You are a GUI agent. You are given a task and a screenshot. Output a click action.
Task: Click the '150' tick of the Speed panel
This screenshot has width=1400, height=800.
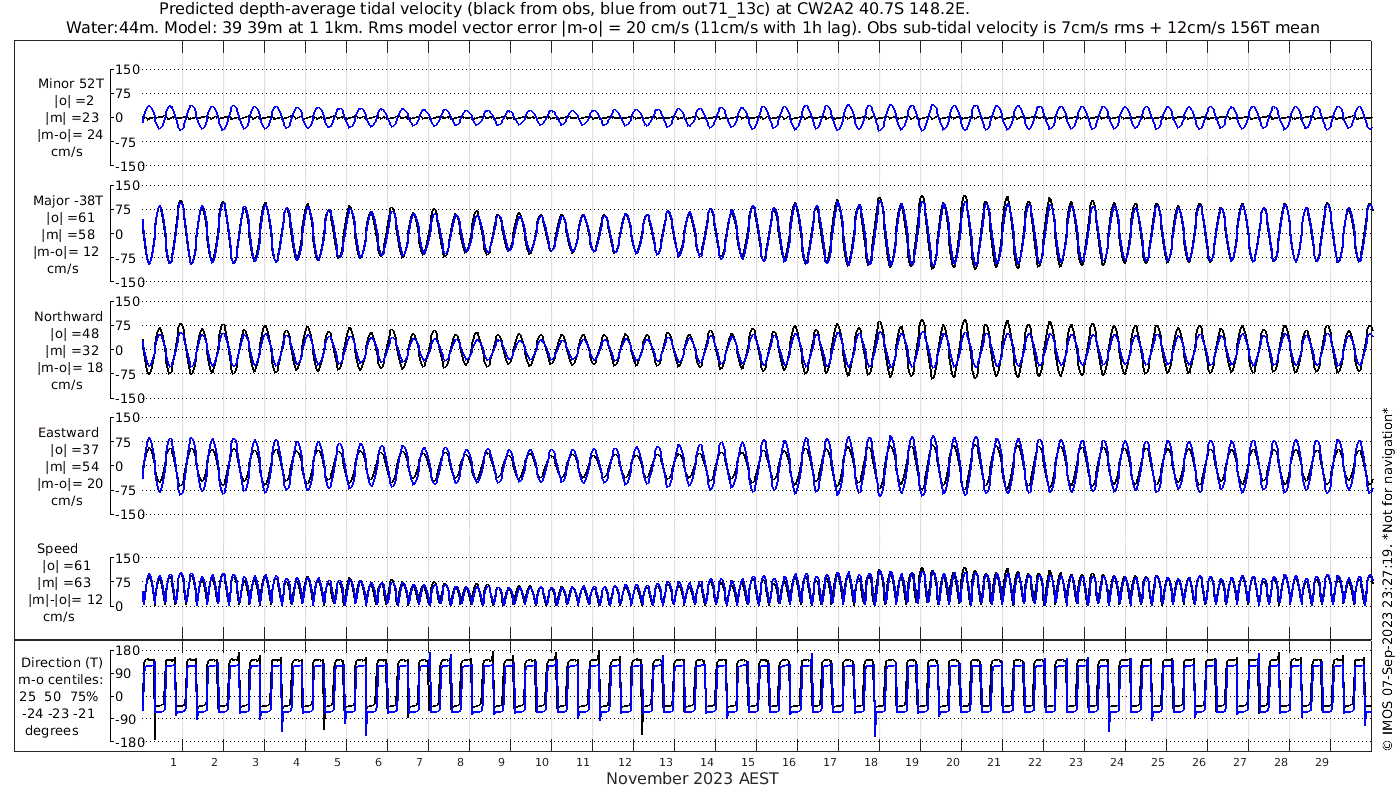(129, 558)
